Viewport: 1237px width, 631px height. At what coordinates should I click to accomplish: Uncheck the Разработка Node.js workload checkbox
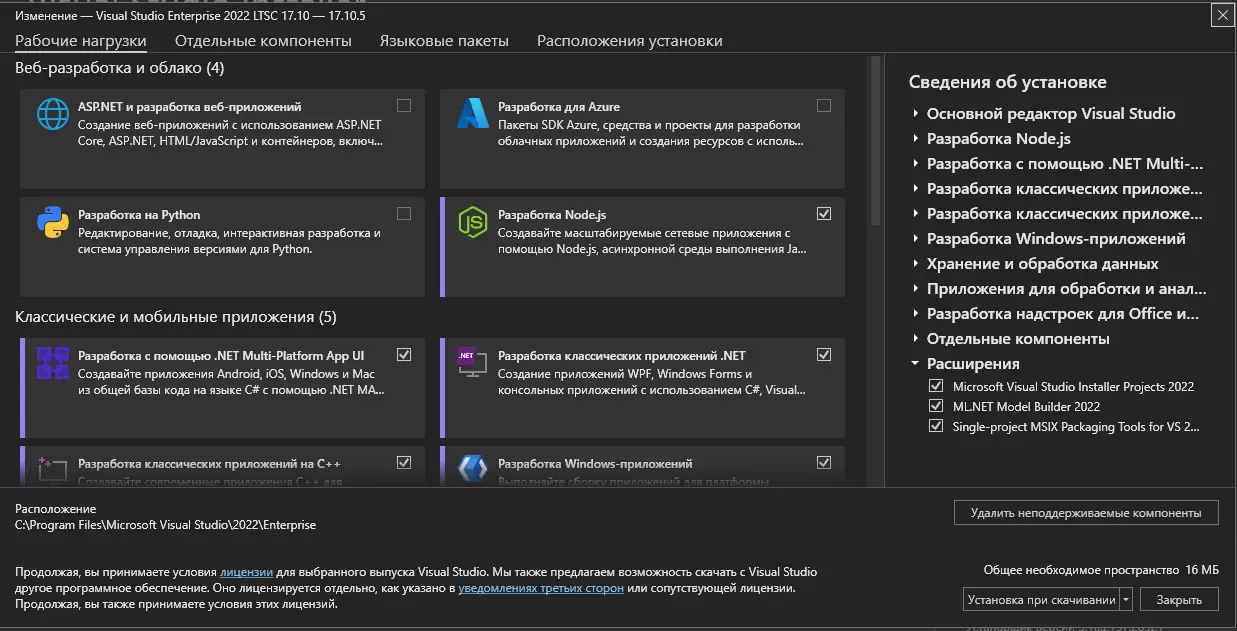click(x=824, y=213)
